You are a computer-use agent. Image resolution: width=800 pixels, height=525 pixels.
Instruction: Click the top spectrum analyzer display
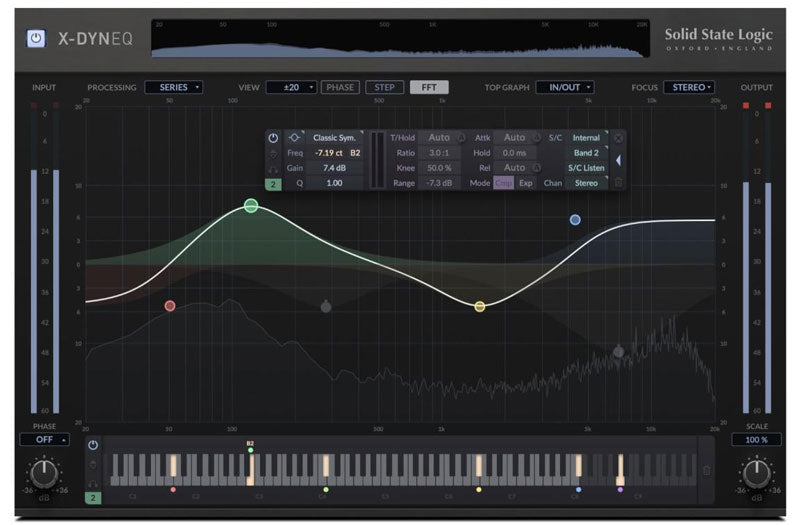point(401,38)
